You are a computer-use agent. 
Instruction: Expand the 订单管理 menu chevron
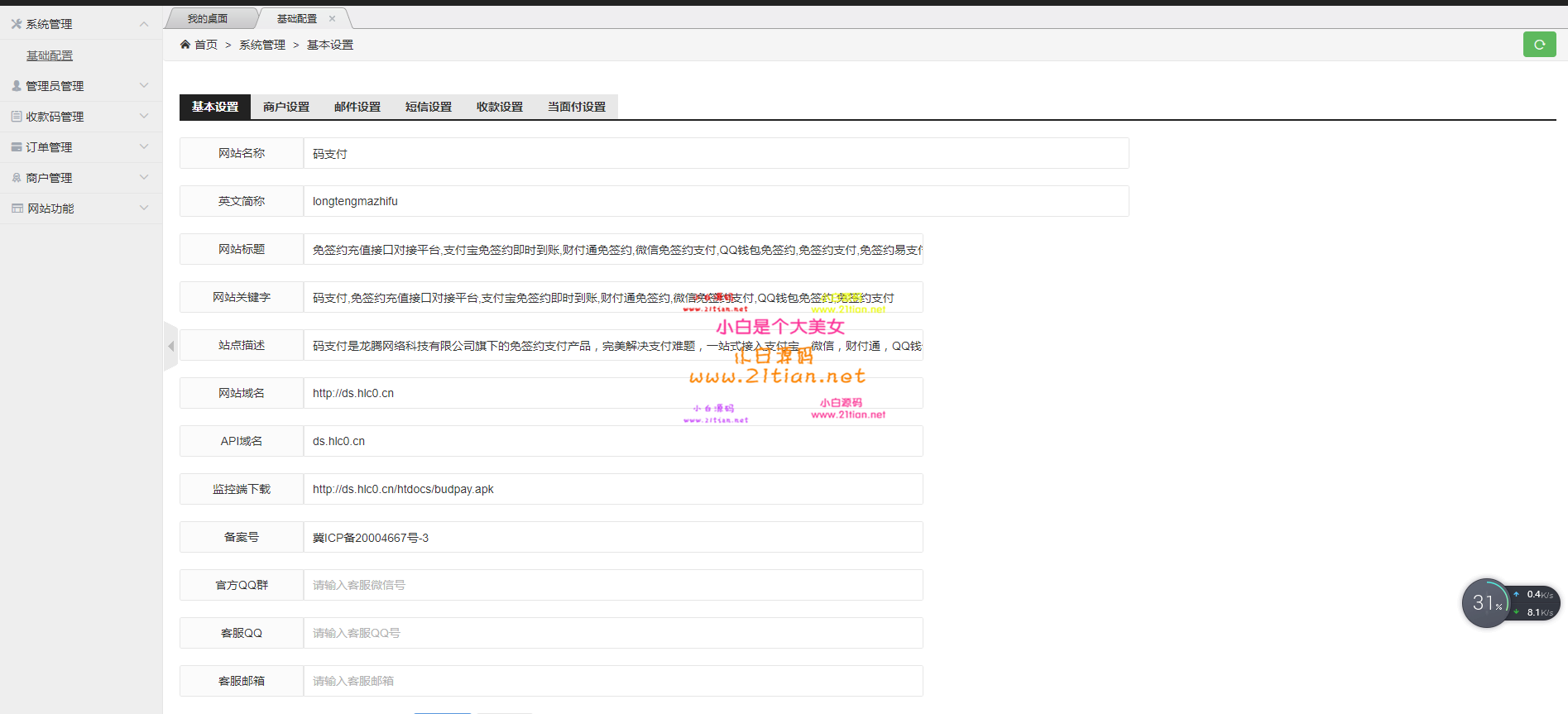pyautogui.click(x=144, y=146)
